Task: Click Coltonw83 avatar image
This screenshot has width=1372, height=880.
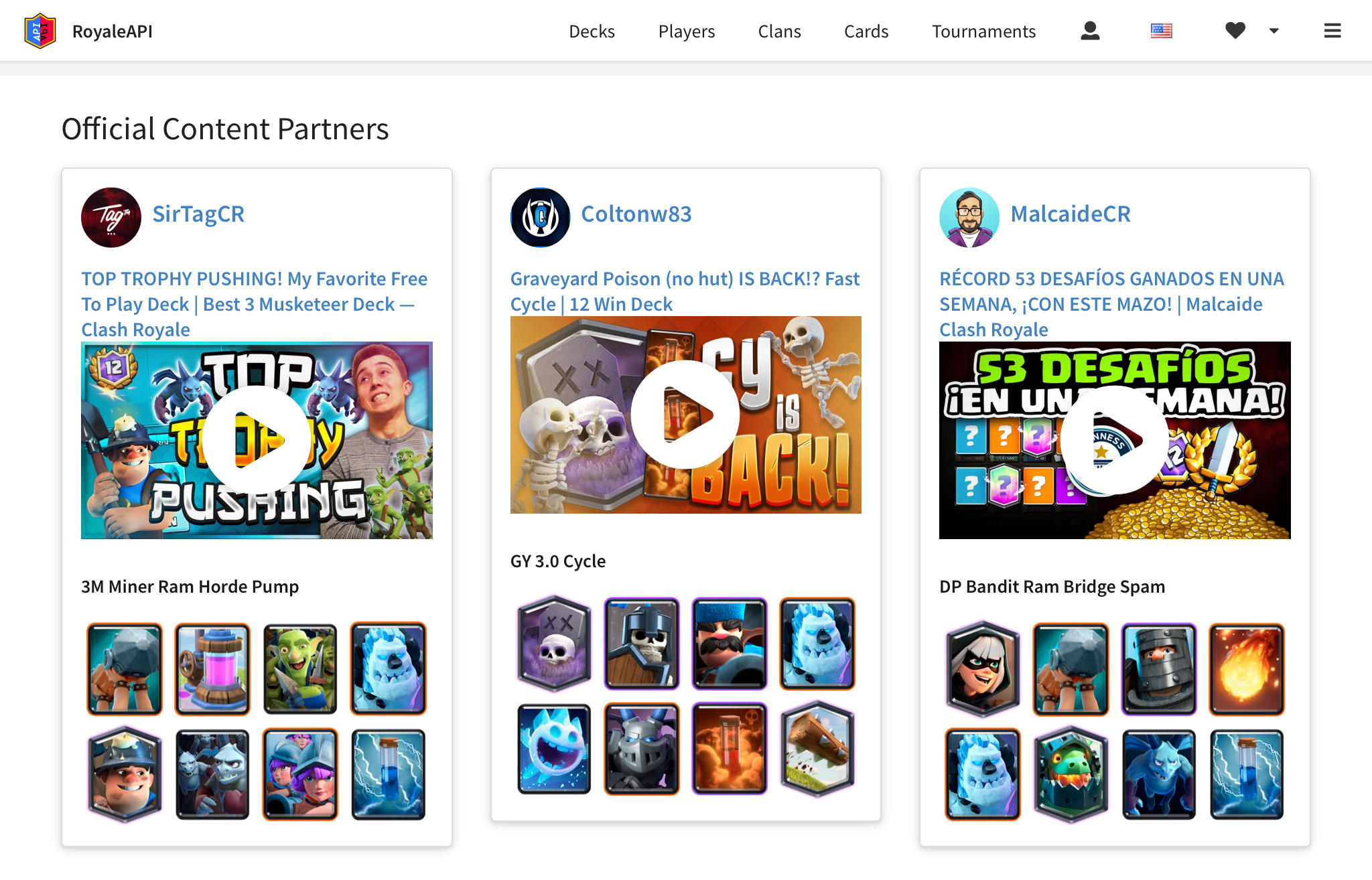Action: point(540,218)
